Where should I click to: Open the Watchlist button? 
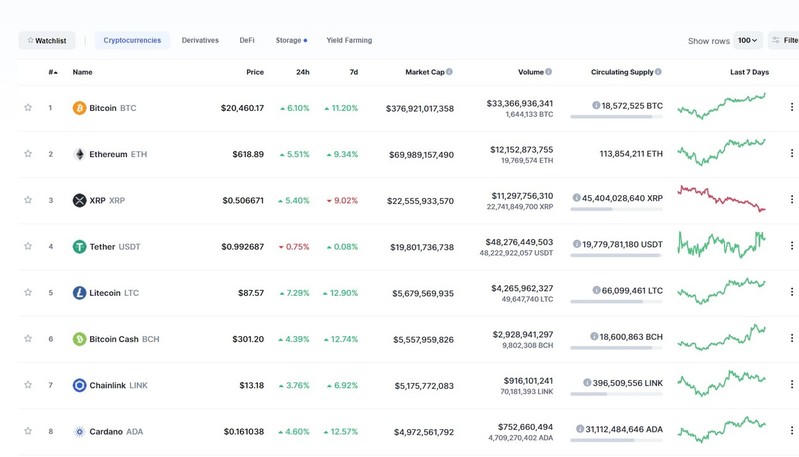coord(46,41)
